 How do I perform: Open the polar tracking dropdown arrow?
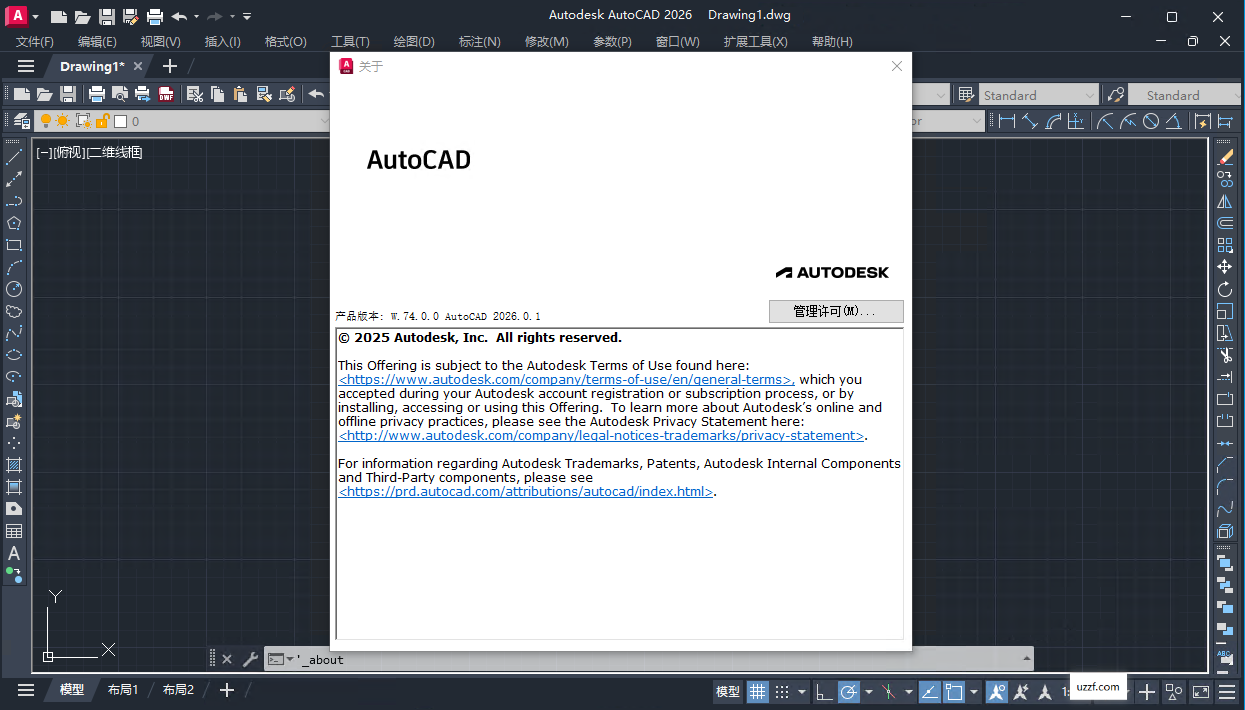pos(870,691)
